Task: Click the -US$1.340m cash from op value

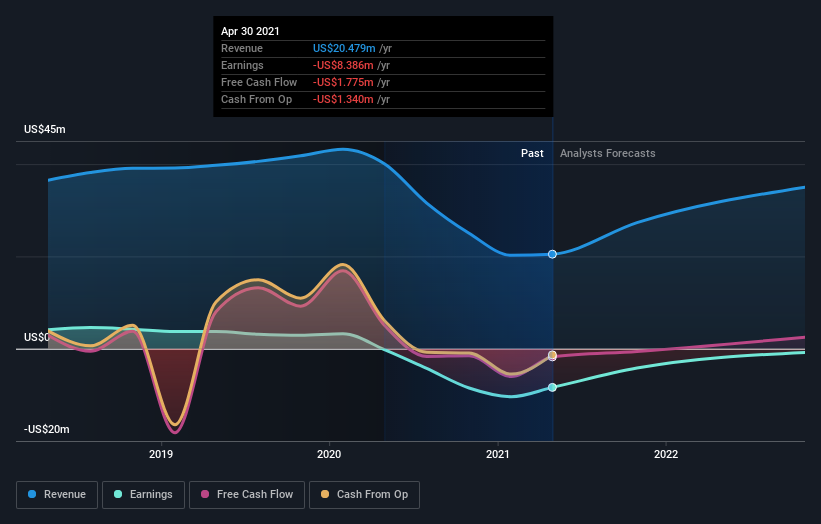Action: [x=343, y=99]
